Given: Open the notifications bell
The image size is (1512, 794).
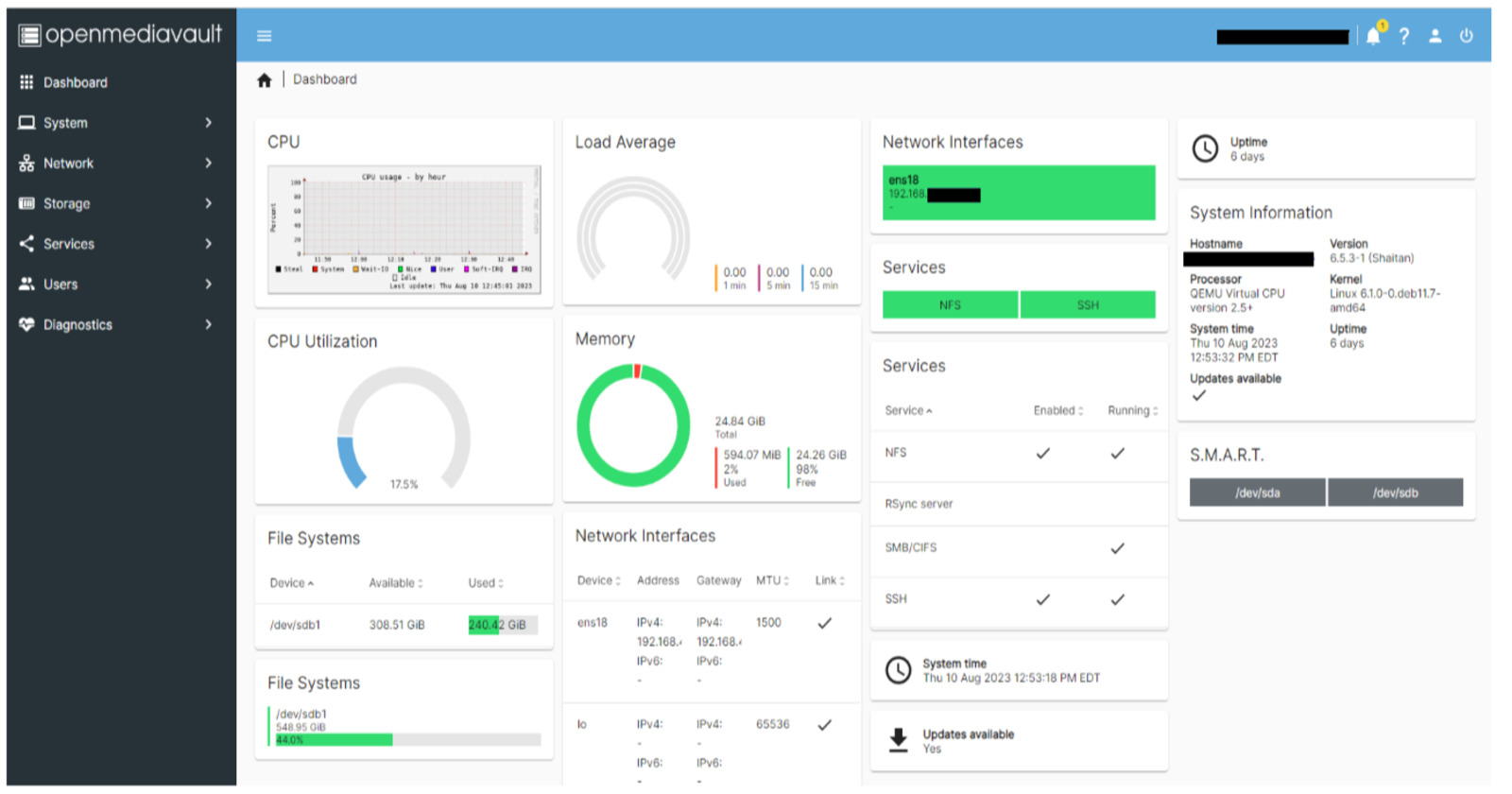Looking at the screenshot, I should coord(1373,36).
